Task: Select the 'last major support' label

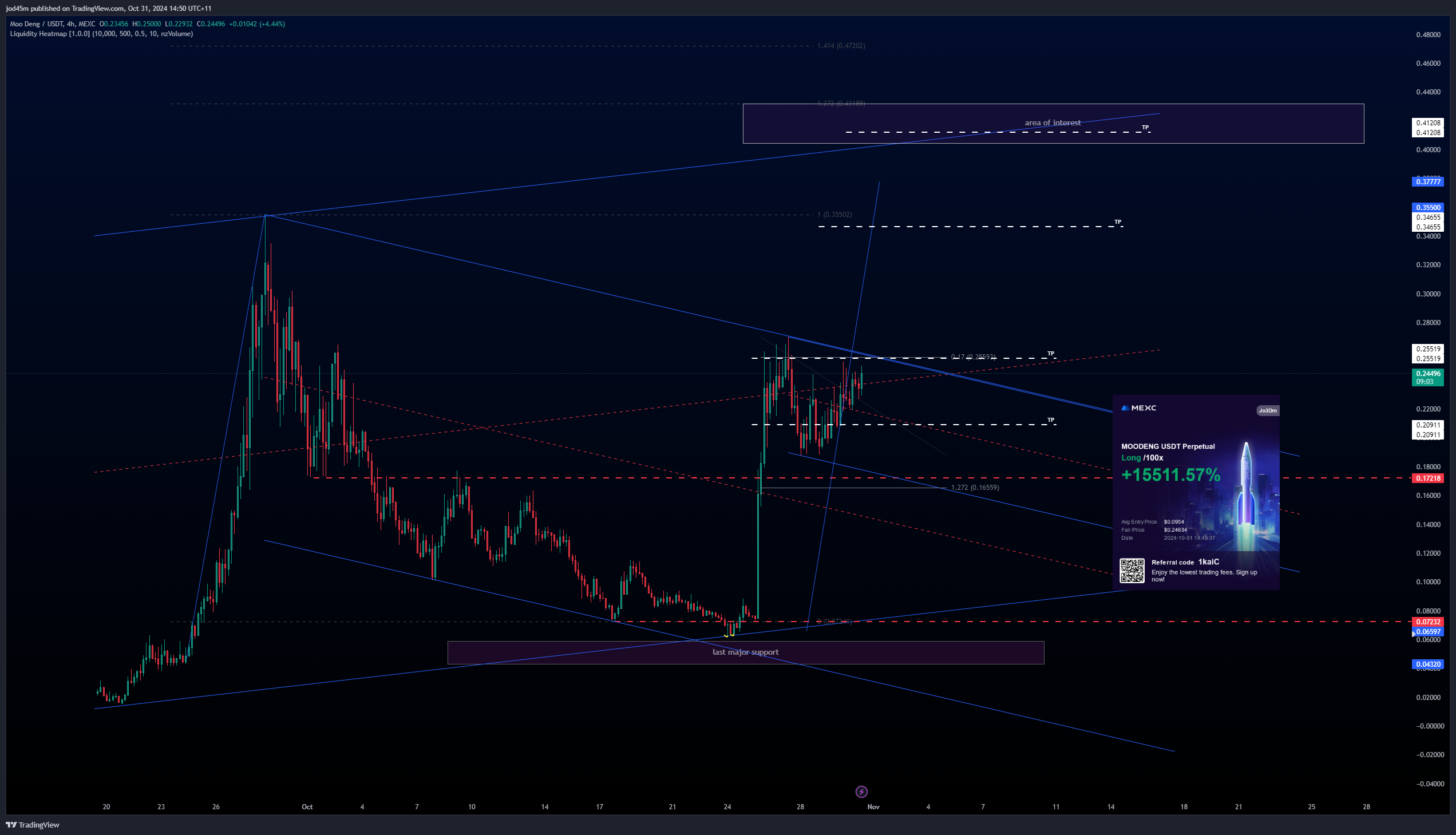Action: click(745, 652)
